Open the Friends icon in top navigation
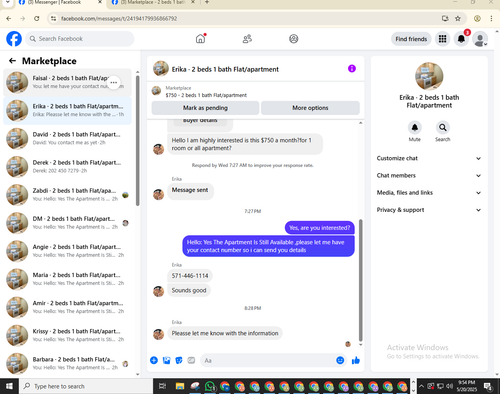The height and width of the screenshot is (394, 500). click(247, 39)
